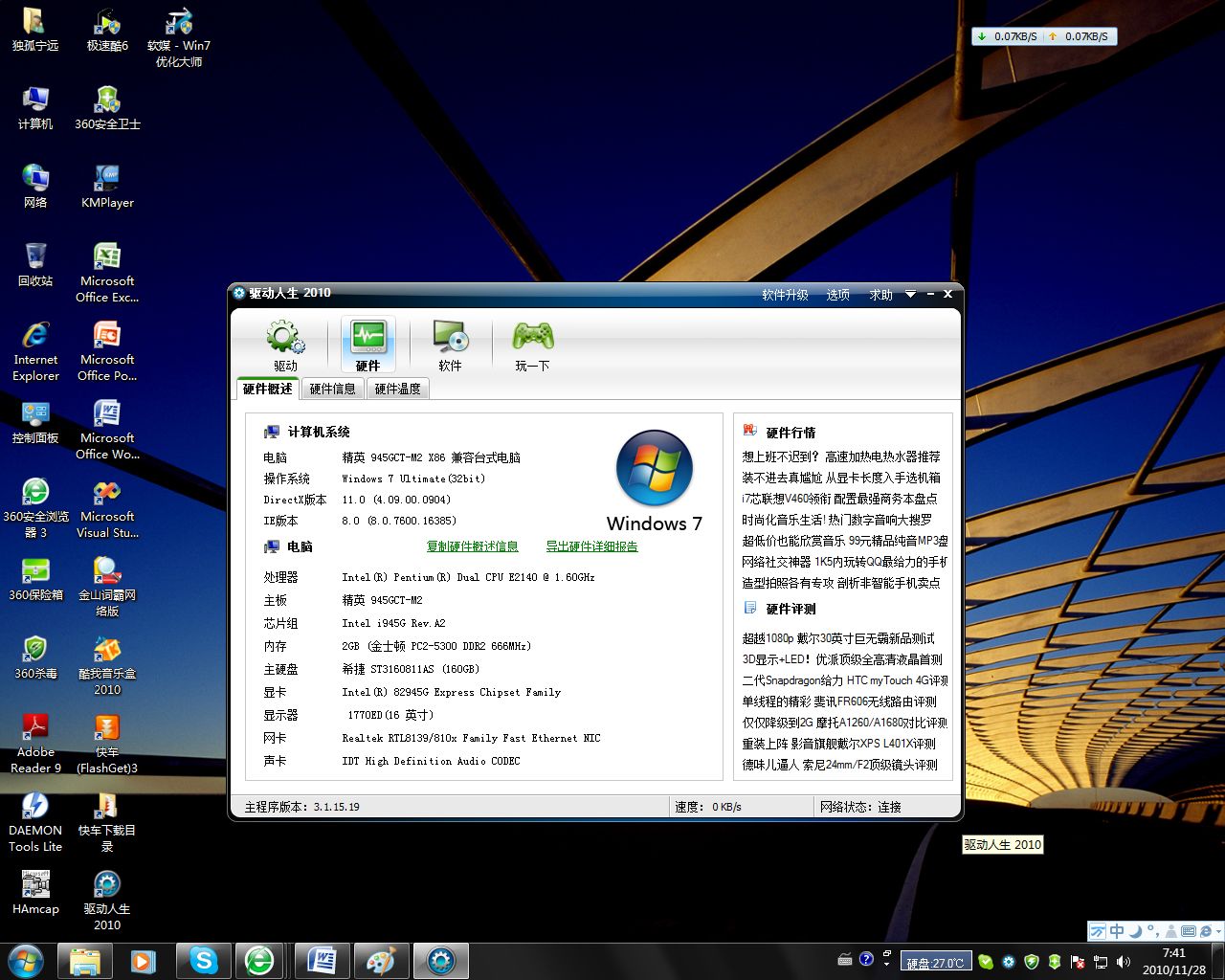The image size is (1225, 980).
Task: Open news link 想上班不迟到？高速加热电热水器推荐
Action: 841,457
